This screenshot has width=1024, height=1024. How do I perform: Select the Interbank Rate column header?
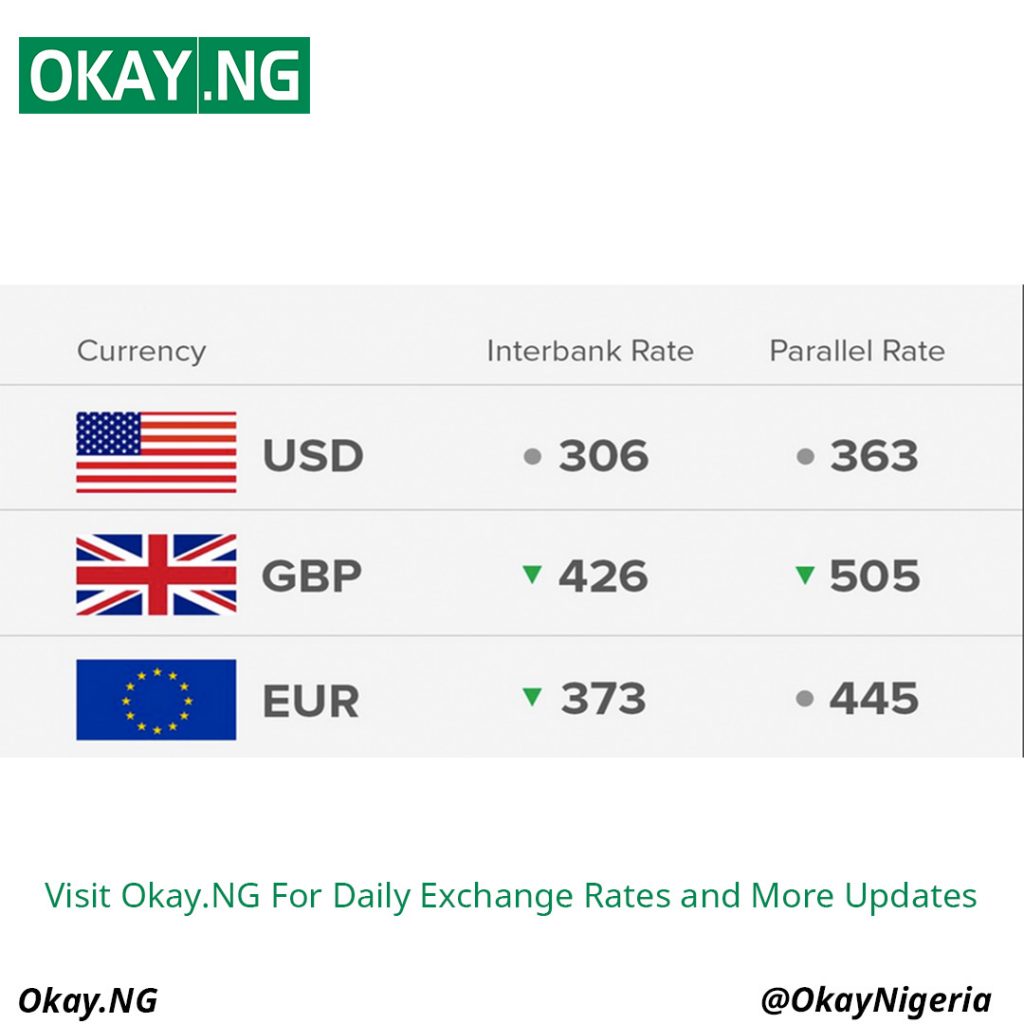pos(589,351)
